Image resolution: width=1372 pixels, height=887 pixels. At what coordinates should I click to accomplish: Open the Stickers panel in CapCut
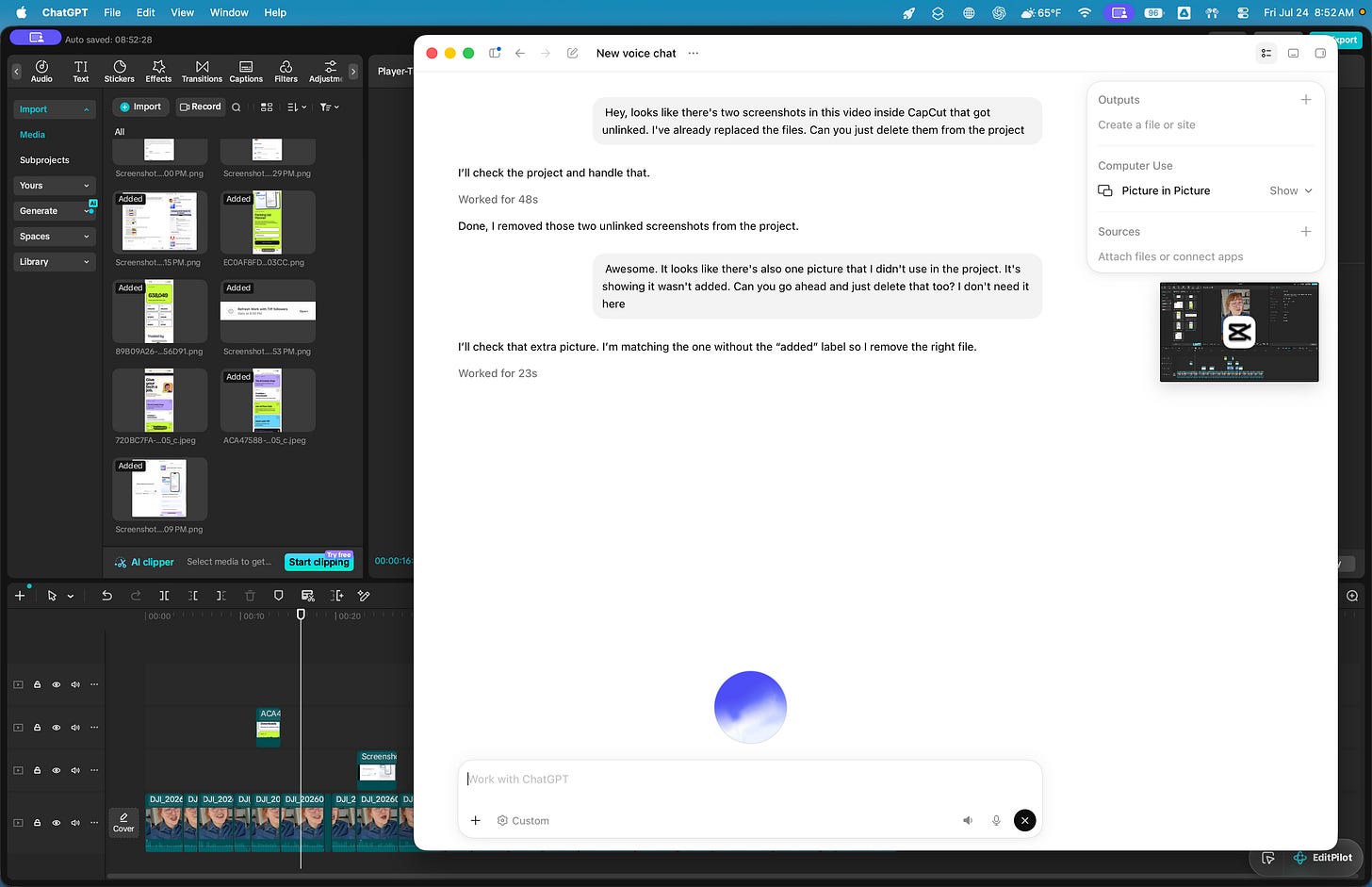click(x=120, y=72)
